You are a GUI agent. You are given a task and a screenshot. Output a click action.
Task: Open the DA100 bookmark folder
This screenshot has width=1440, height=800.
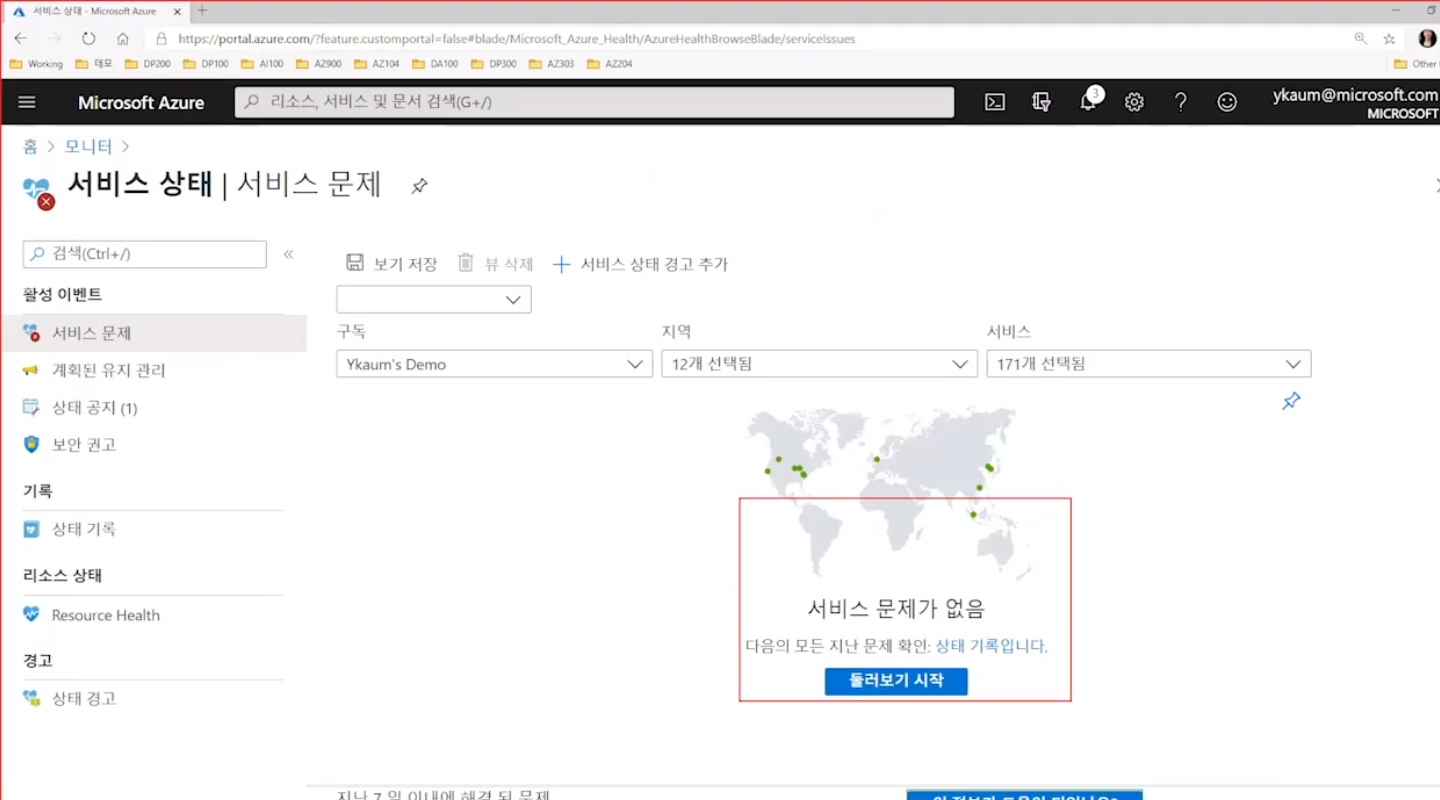pyautogui.click(x=436, y=64)
